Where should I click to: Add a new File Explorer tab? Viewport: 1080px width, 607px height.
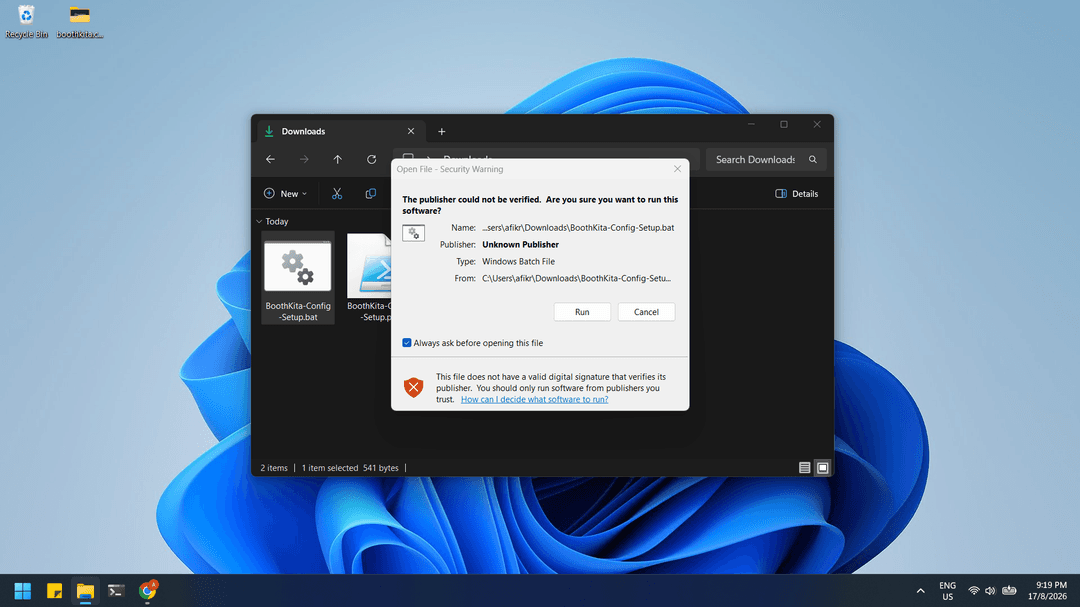pyautogui.click(x=442, y=132)
